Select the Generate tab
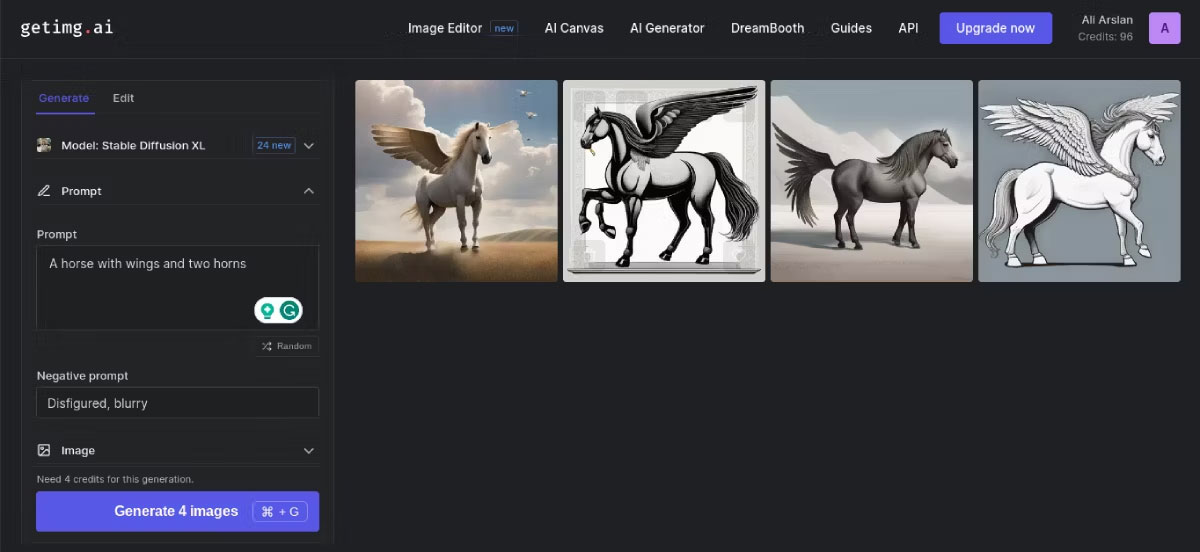Screen dimensions: 1200x552 pyautogui.click(x=63, y=98)
